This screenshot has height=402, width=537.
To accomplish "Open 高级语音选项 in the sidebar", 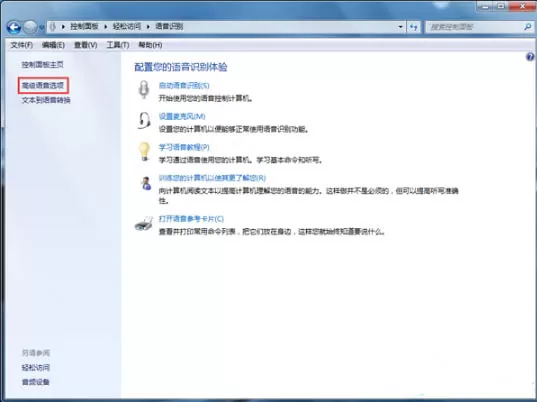I will 43,85.
